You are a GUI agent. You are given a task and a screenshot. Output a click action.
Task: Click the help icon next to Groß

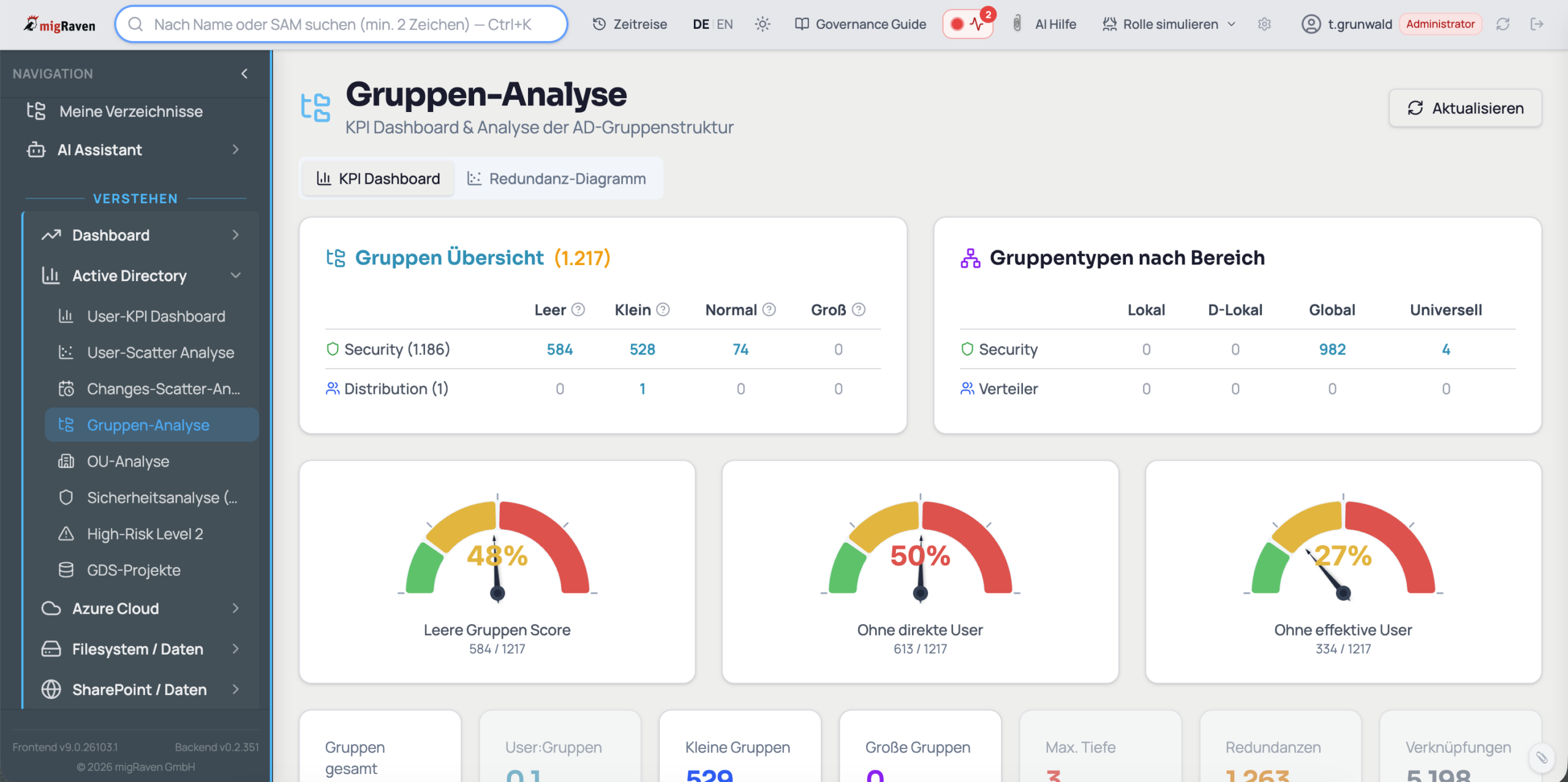pos(859,309)
